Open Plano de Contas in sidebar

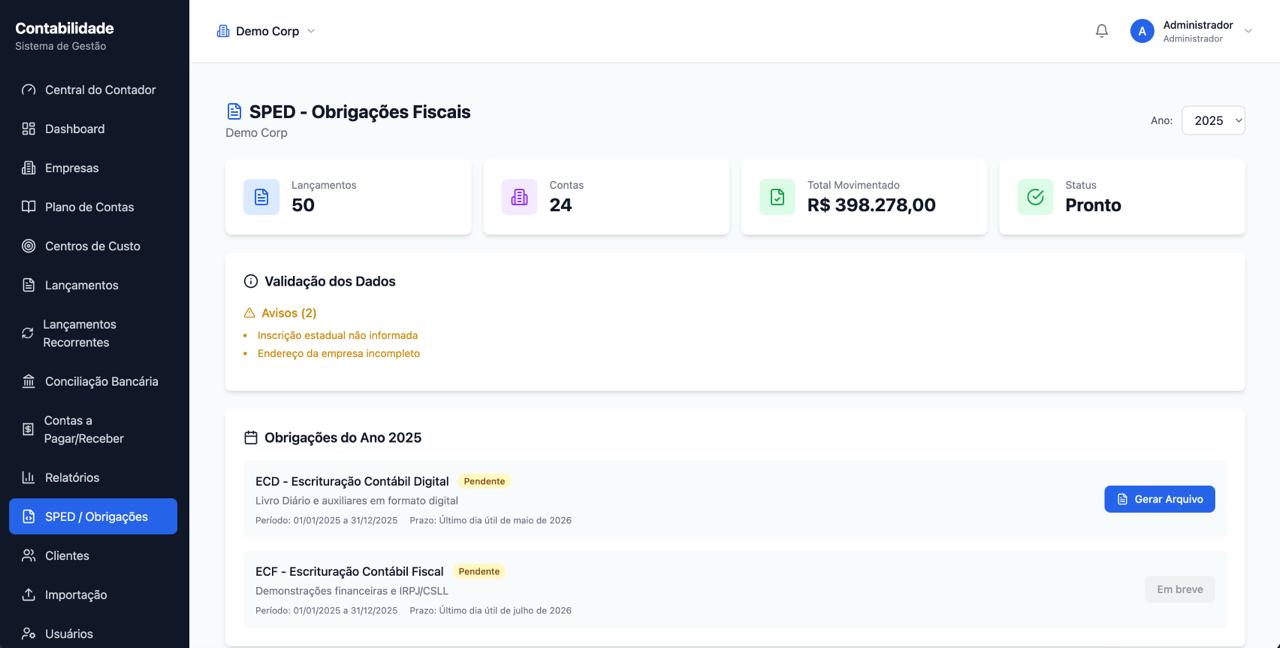click(89, 207)
